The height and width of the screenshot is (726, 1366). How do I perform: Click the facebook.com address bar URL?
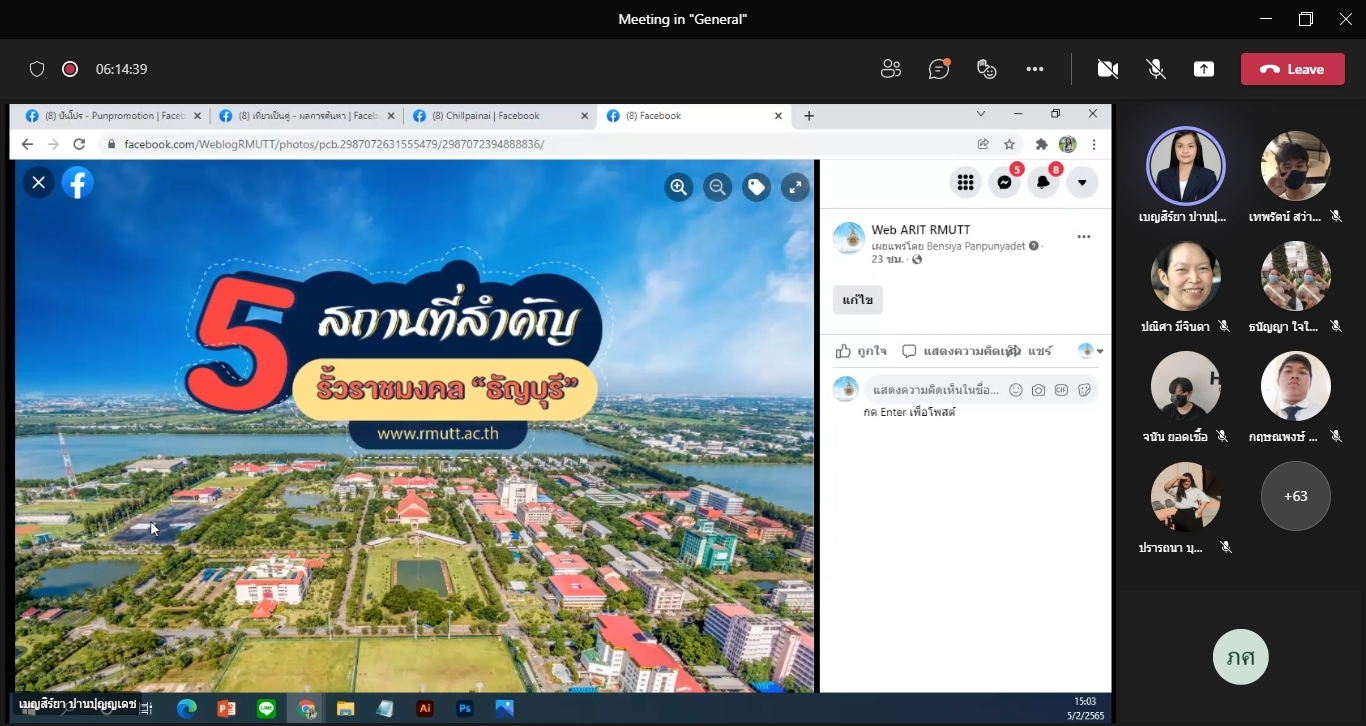pyautogui.click(x=334, y=144)
